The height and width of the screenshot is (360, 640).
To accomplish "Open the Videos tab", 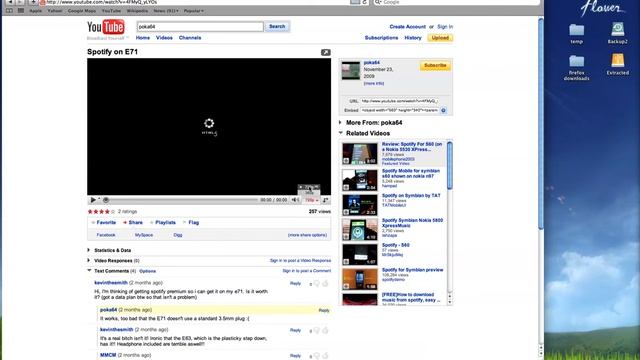I will 164,38.
